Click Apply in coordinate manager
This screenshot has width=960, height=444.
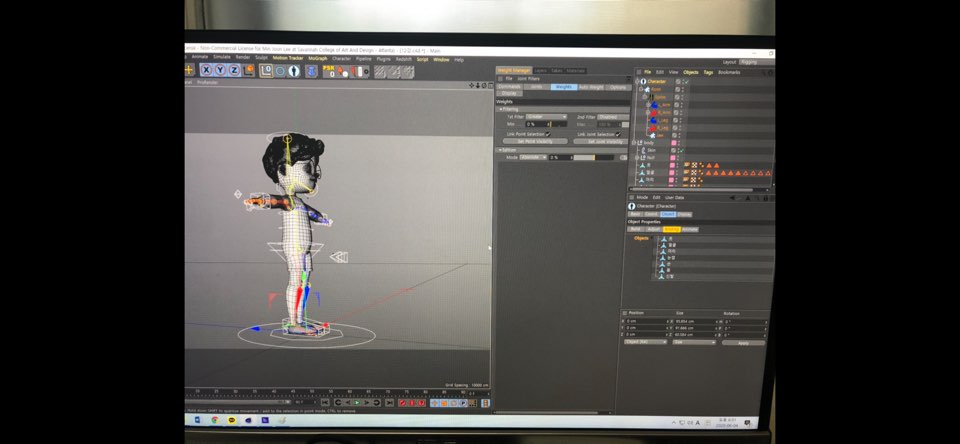tap(743, 343)
